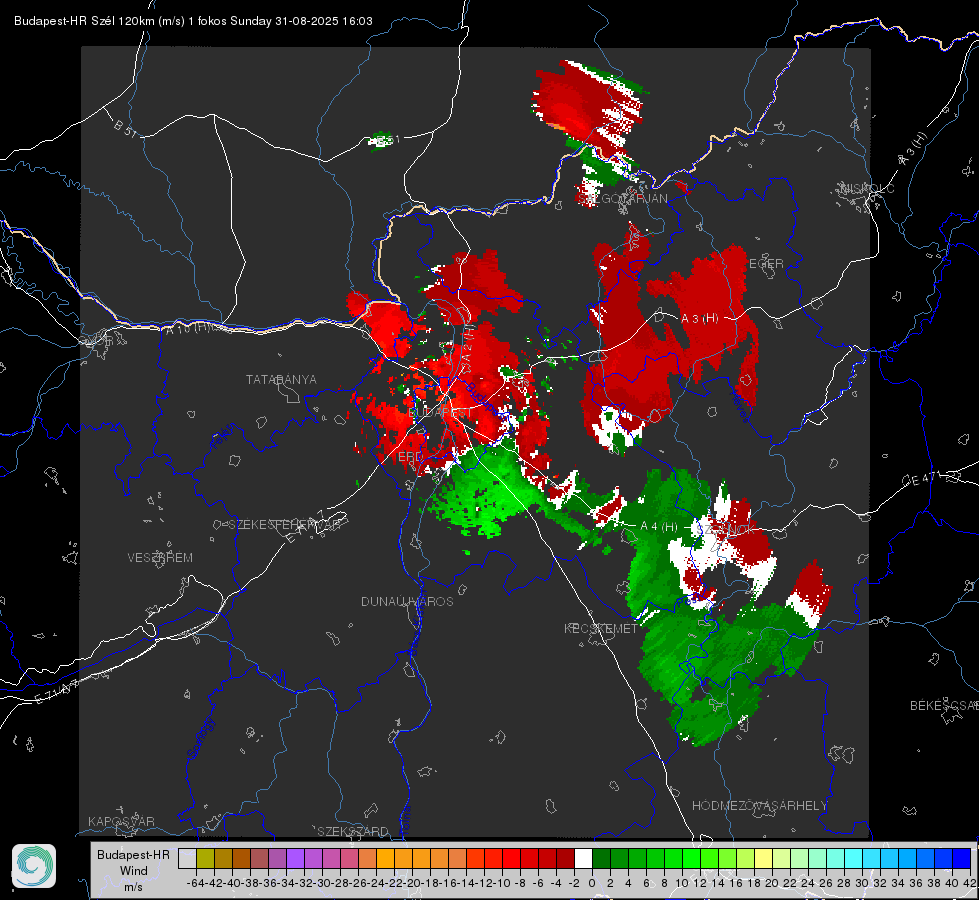Click the DUNAUJVAROS city label
This screenshot has height=900, width=979.
tap(407, 601)
